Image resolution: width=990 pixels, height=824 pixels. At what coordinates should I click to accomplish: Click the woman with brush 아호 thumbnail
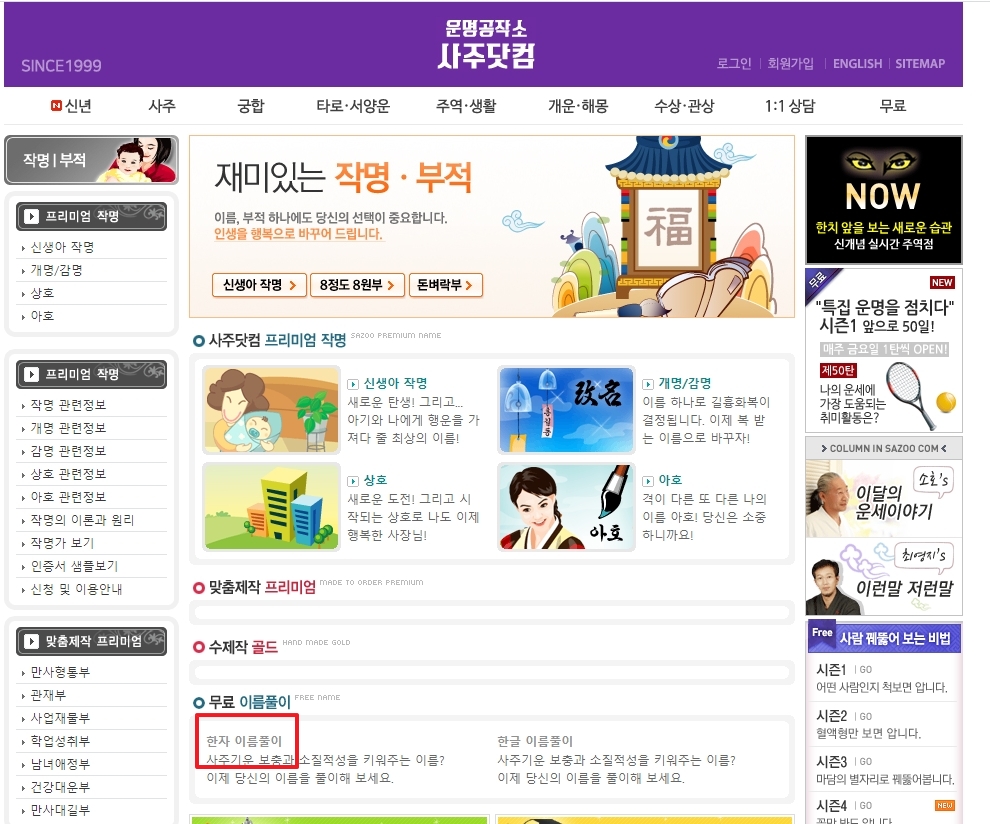pos(566,507)
